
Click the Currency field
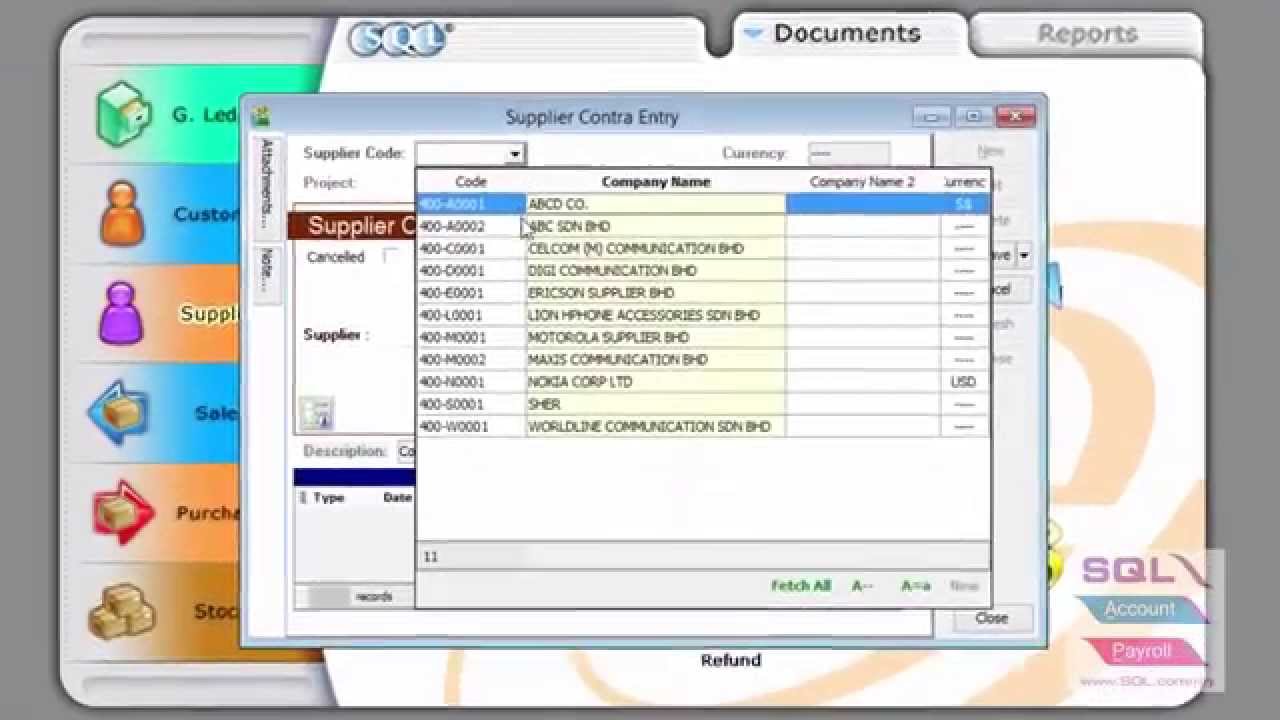[x=848, y=154]
